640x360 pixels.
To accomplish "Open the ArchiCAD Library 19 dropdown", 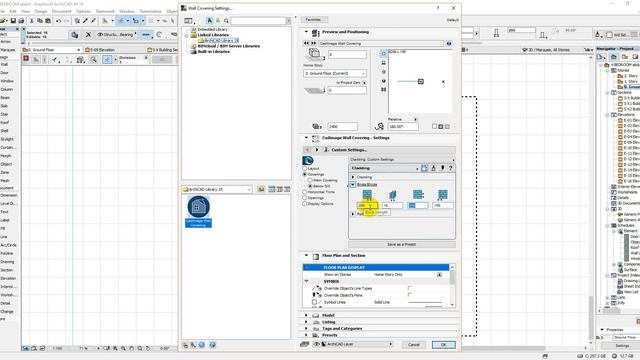I will 217,189.
